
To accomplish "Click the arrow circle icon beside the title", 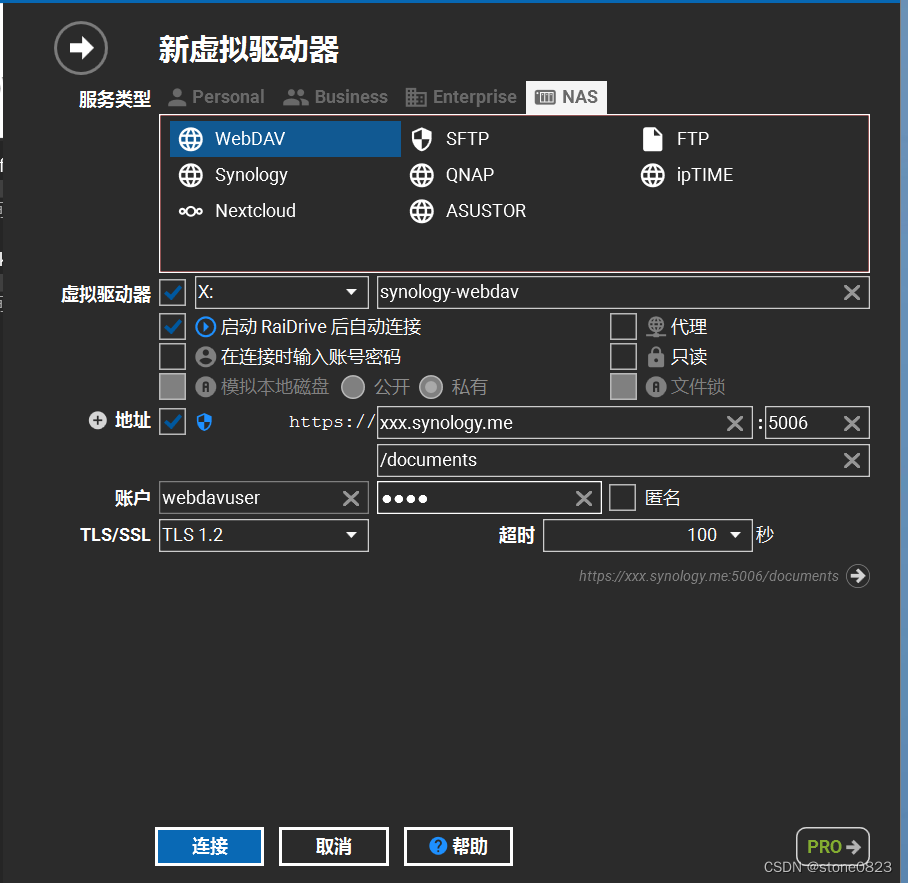I will pos(81,48).
